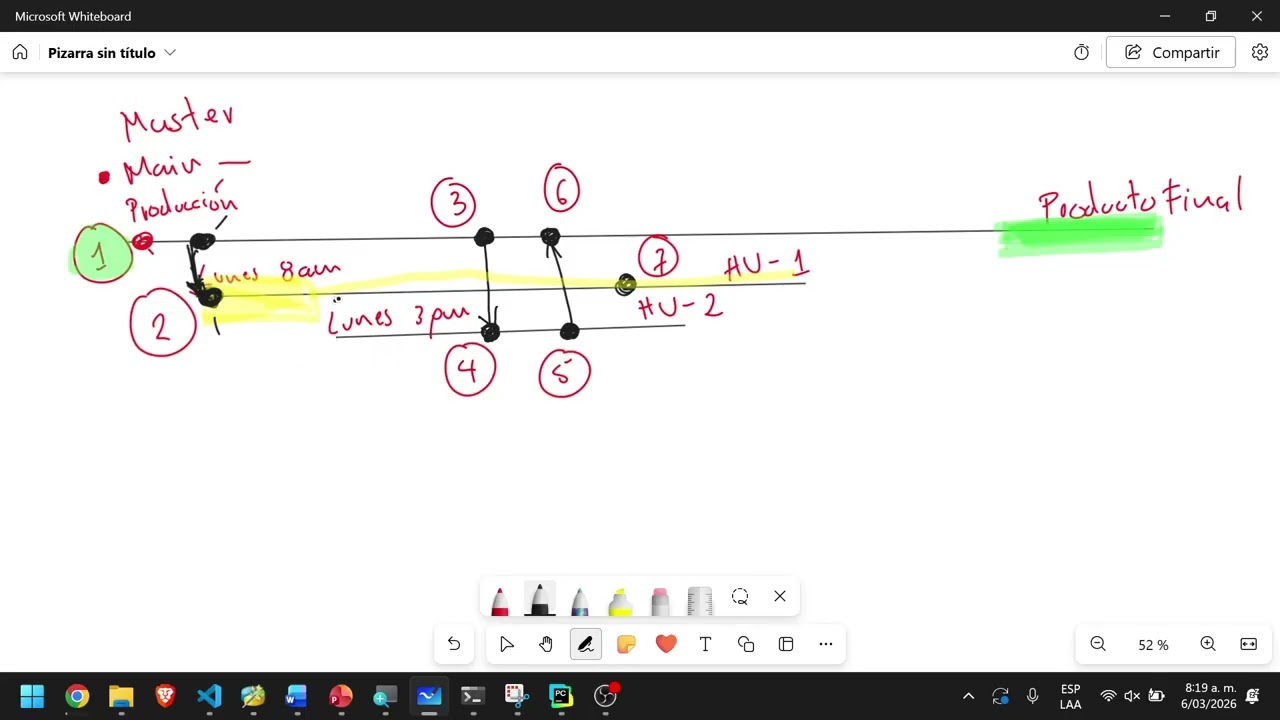Open the Windows Start menu

tap(32, 696)
